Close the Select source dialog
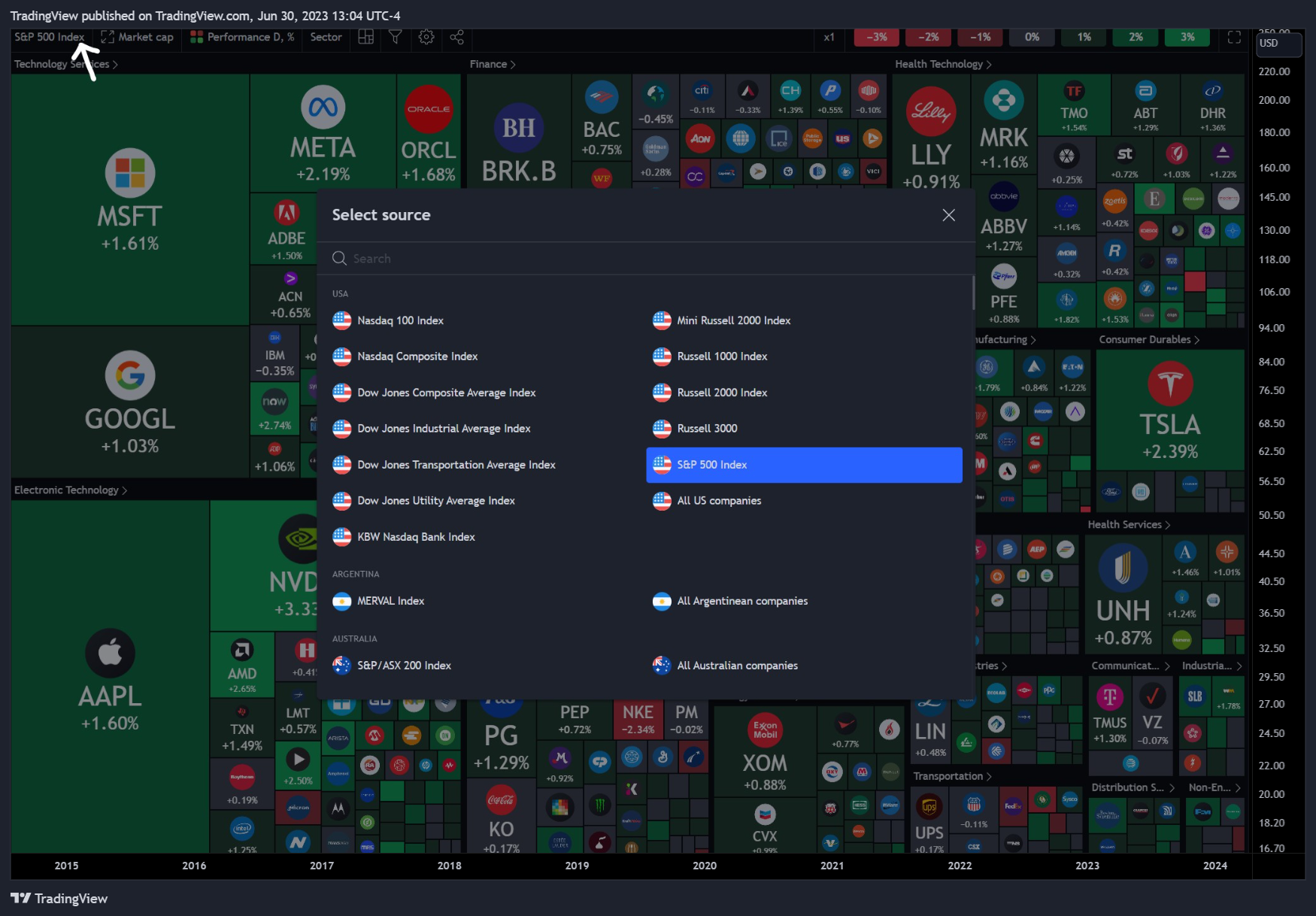Image resolution: width=1316 pixels, height=916 pixels. (x=949, y=215)
